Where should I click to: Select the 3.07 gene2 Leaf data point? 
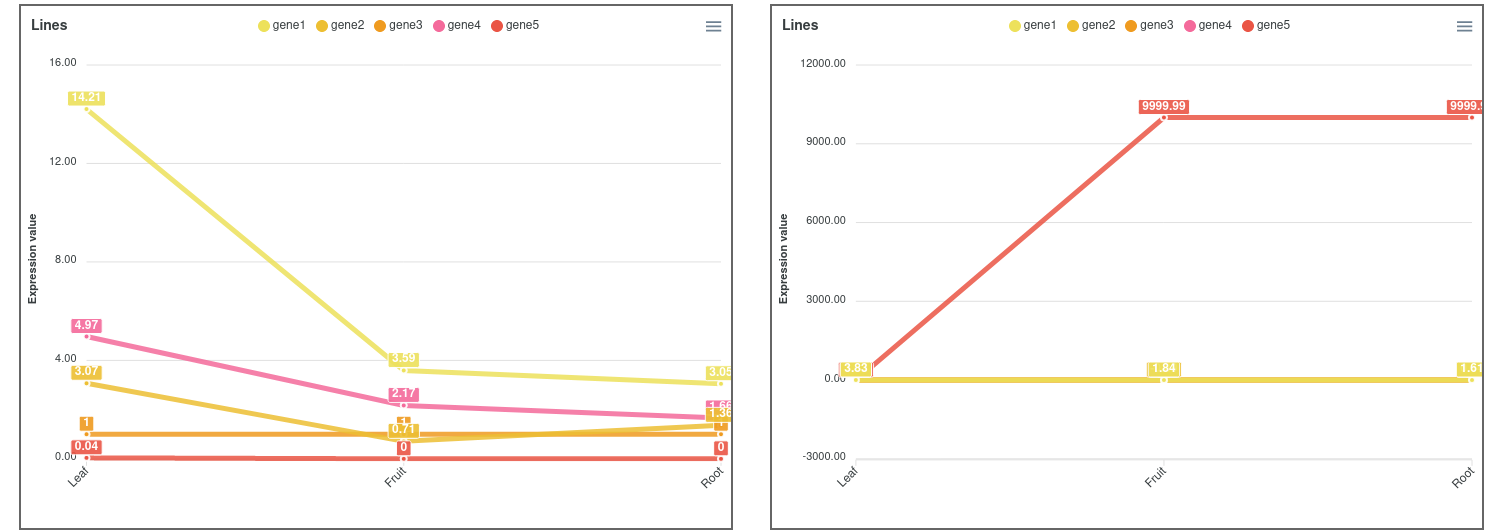point(87,383)
